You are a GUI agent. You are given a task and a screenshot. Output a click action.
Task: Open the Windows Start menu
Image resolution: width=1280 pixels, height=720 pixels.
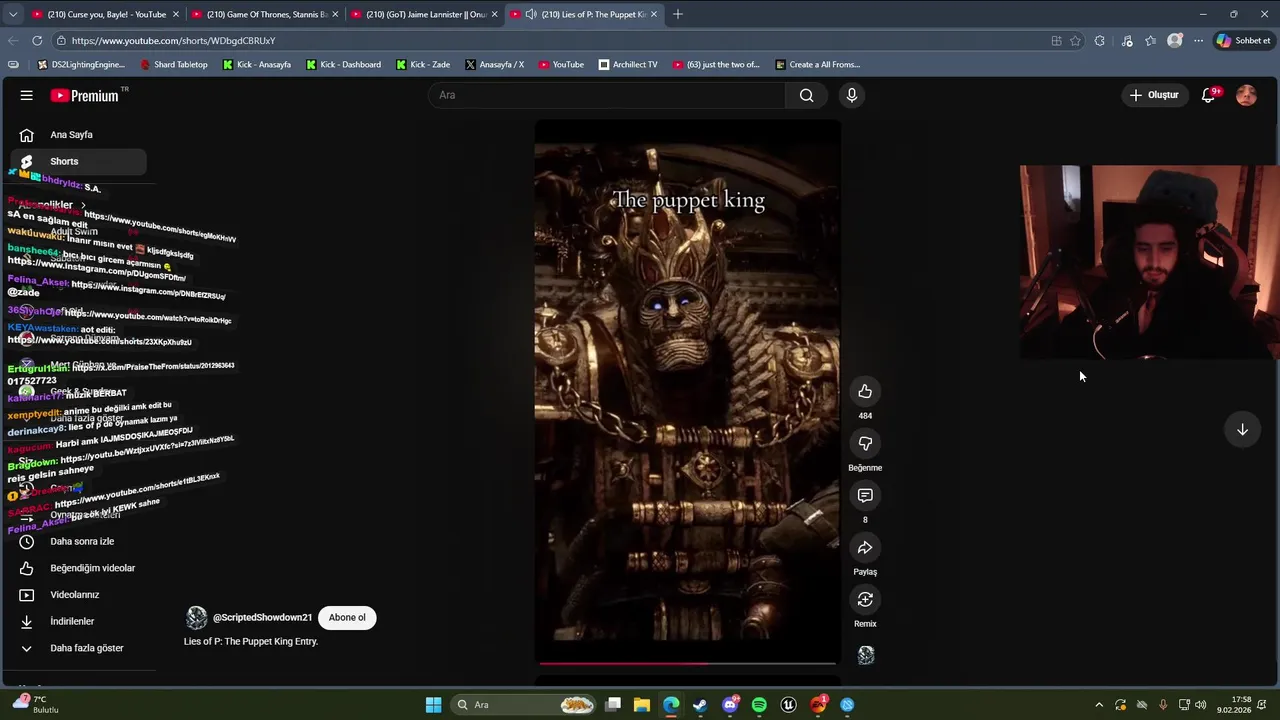[x=433, y=705]
